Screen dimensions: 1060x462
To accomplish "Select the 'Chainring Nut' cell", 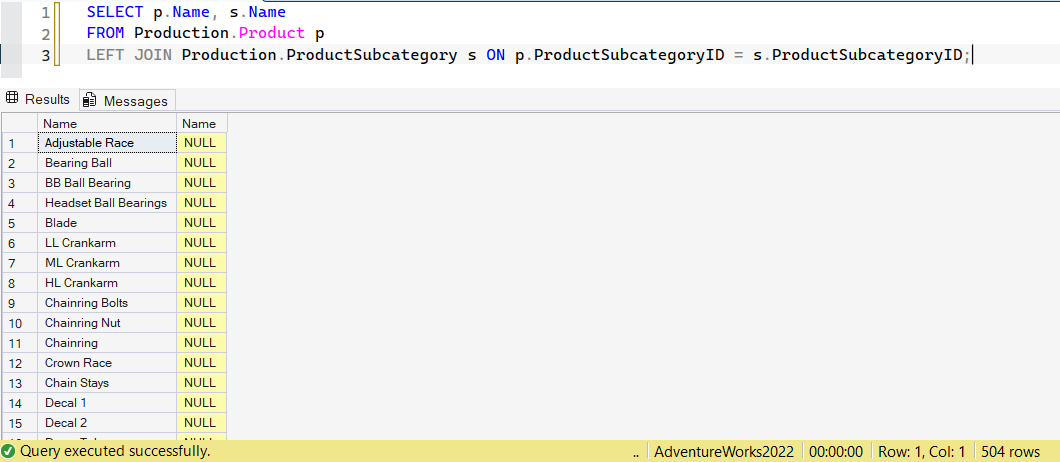I will [x=107, y=323].
